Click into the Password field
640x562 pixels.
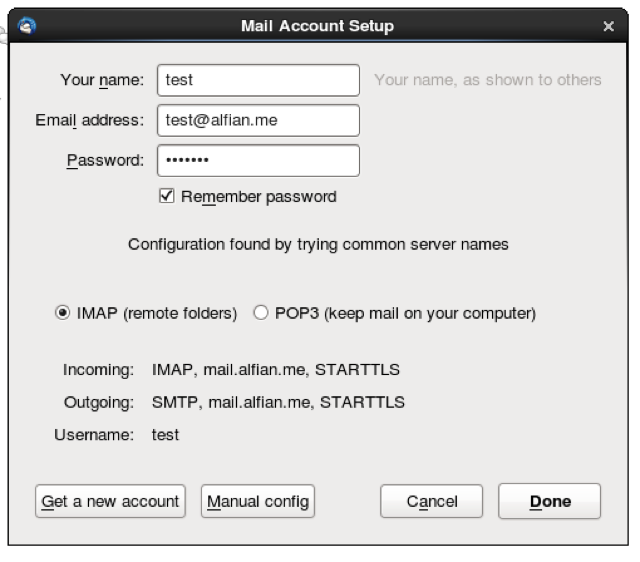coord(258,160)
